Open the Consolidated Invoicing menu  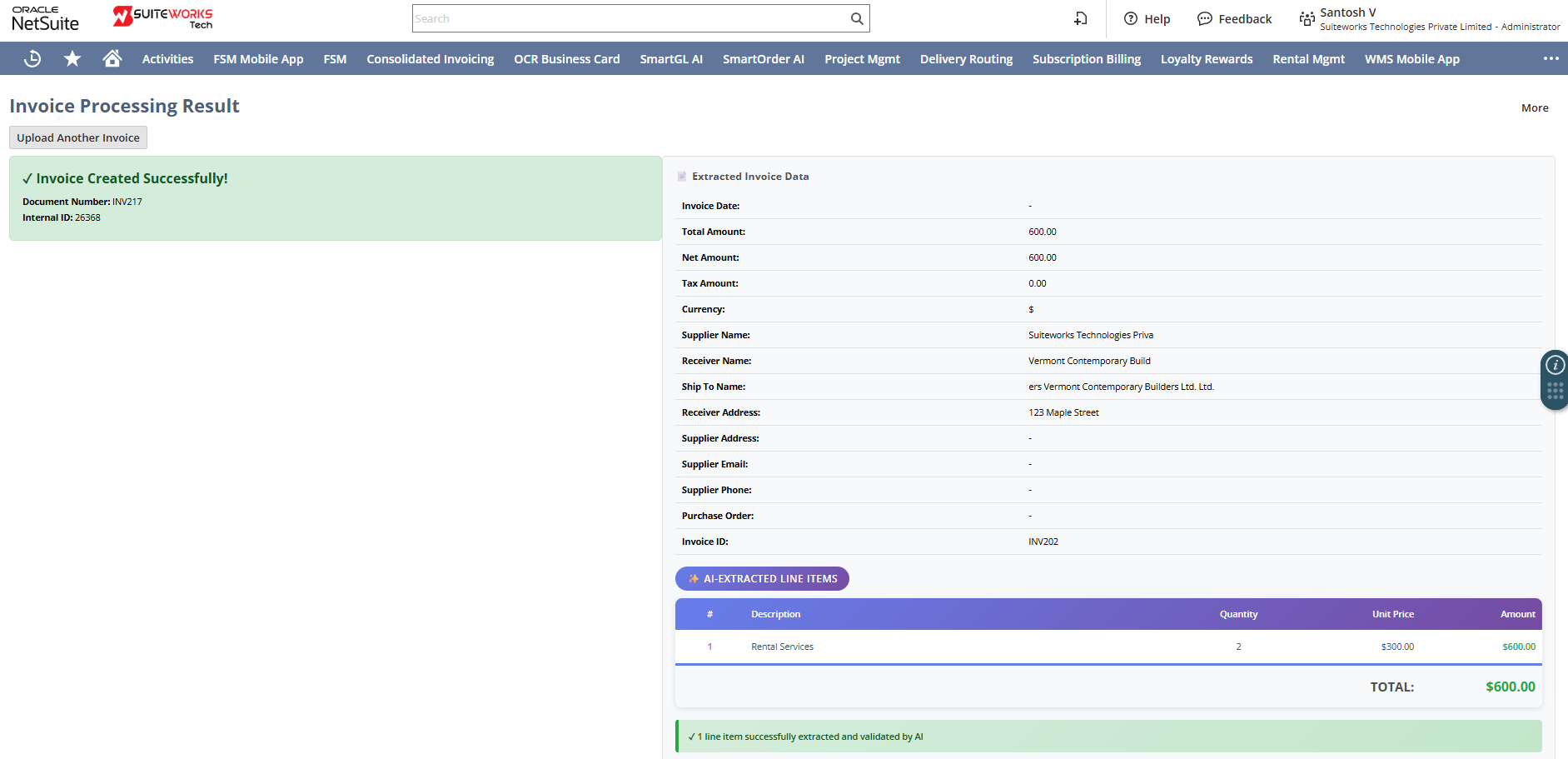tap(430, 59)
